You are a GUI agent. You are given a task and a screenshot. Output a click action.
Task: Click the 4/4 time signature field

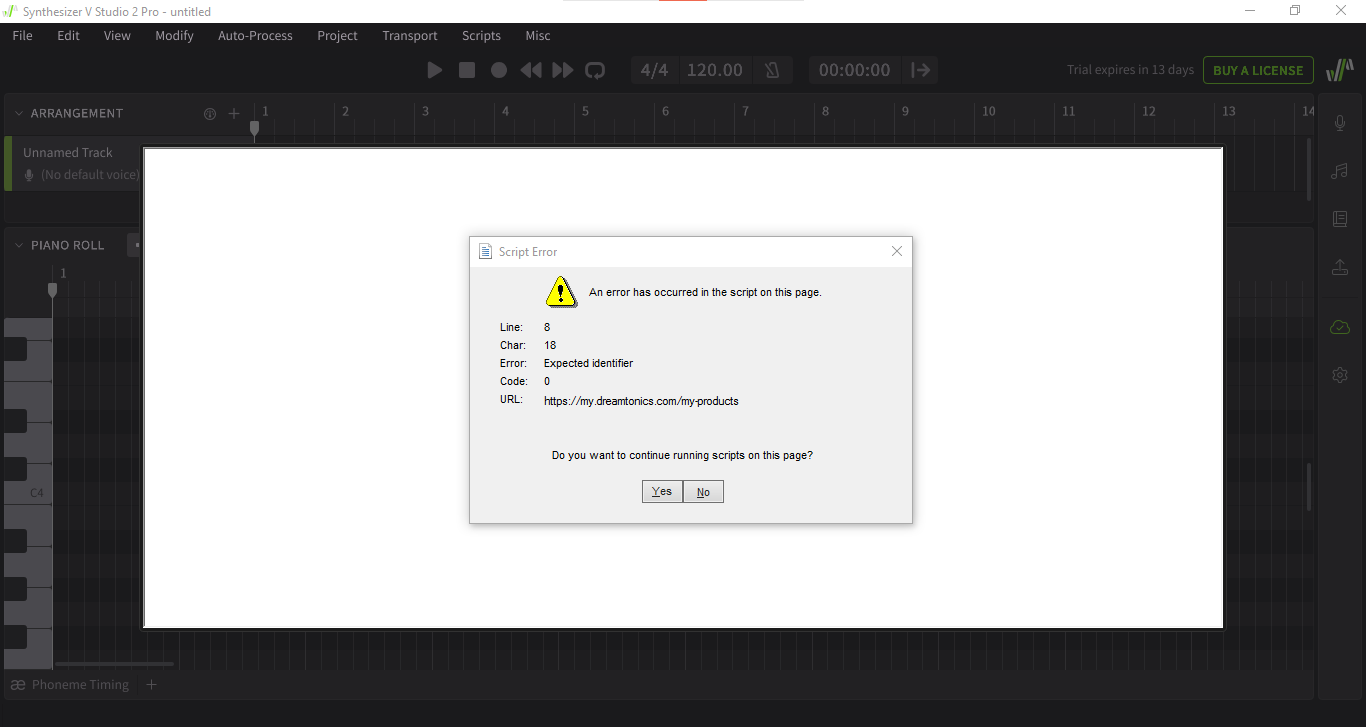(654, 70)
